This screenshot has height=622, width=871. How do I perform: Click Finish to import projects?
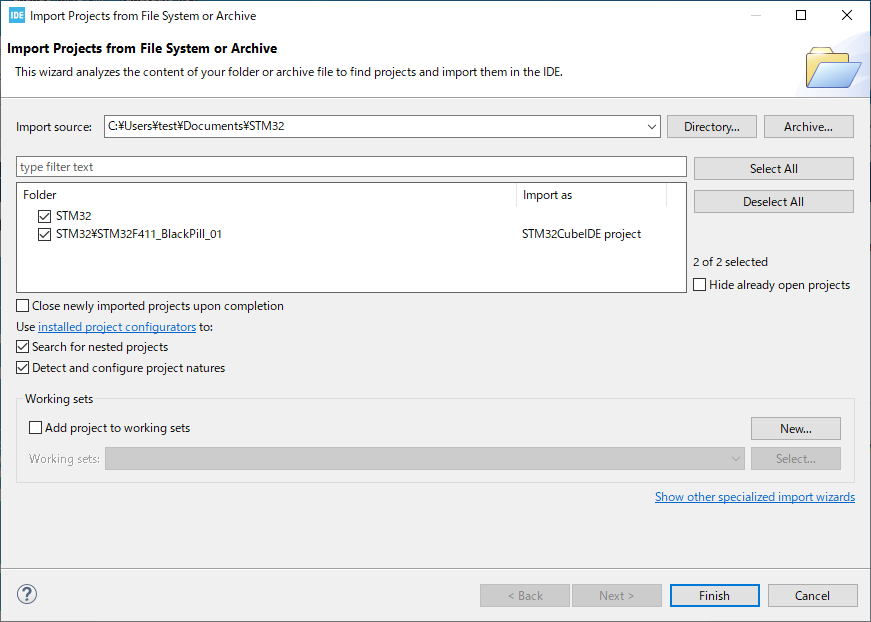click(714, 595)
